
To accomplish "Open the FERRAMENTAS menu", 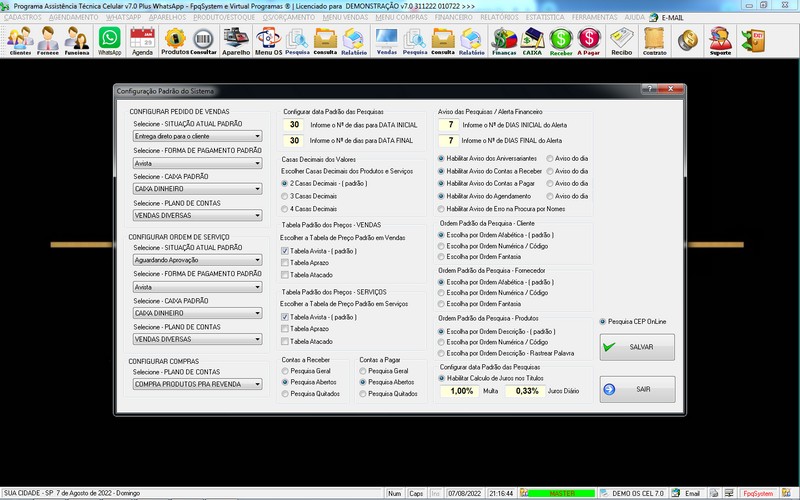I will (594, 17).
